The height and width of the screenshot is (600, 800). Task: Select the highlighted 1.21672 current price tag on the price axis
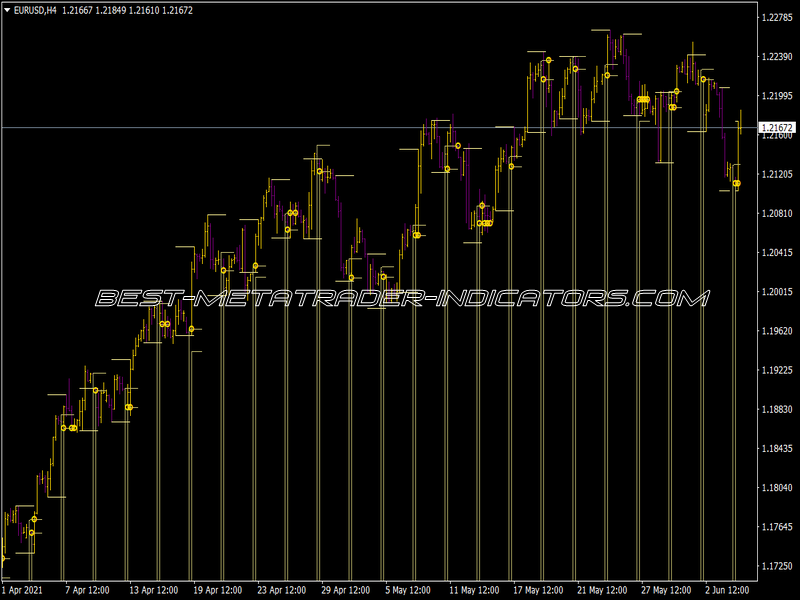(x=777, y=128)
